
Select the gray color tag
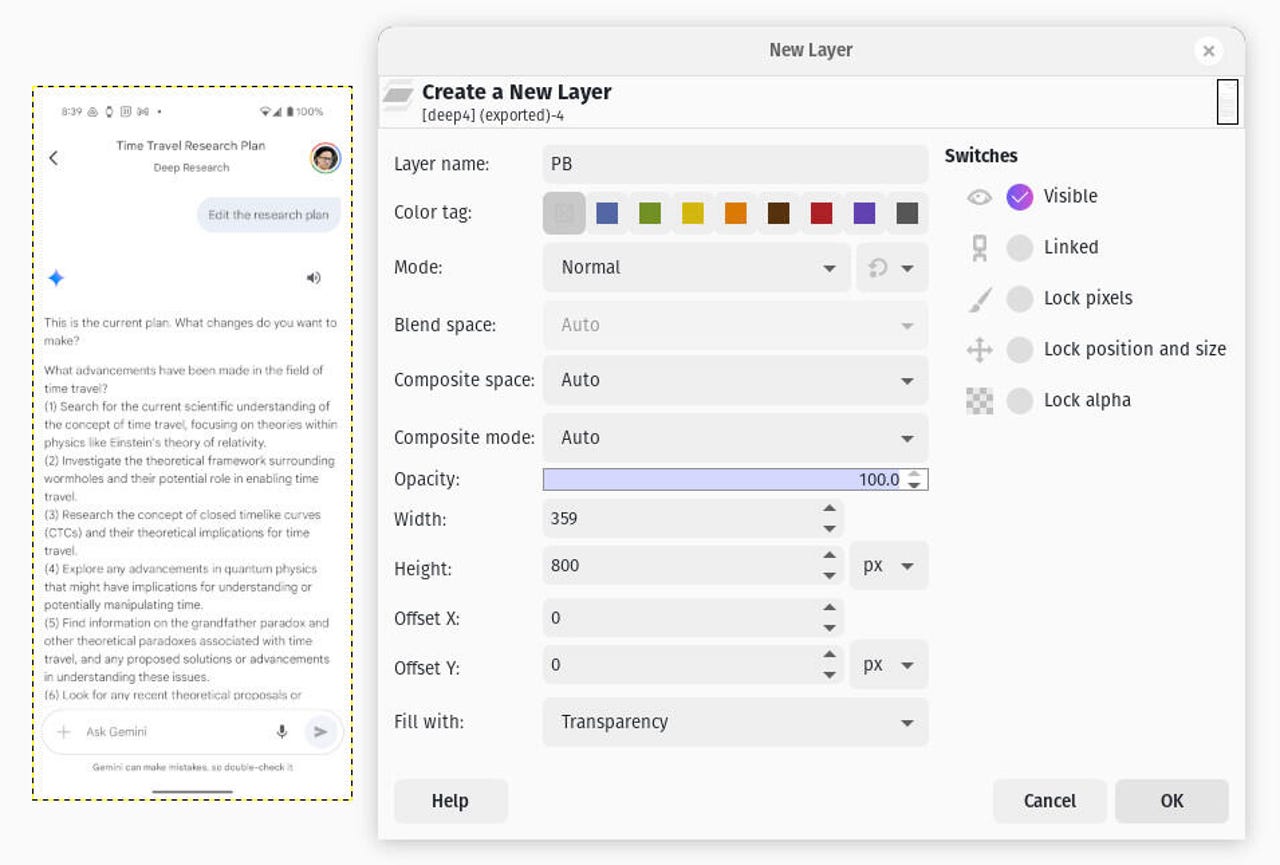tap(907, 213)
